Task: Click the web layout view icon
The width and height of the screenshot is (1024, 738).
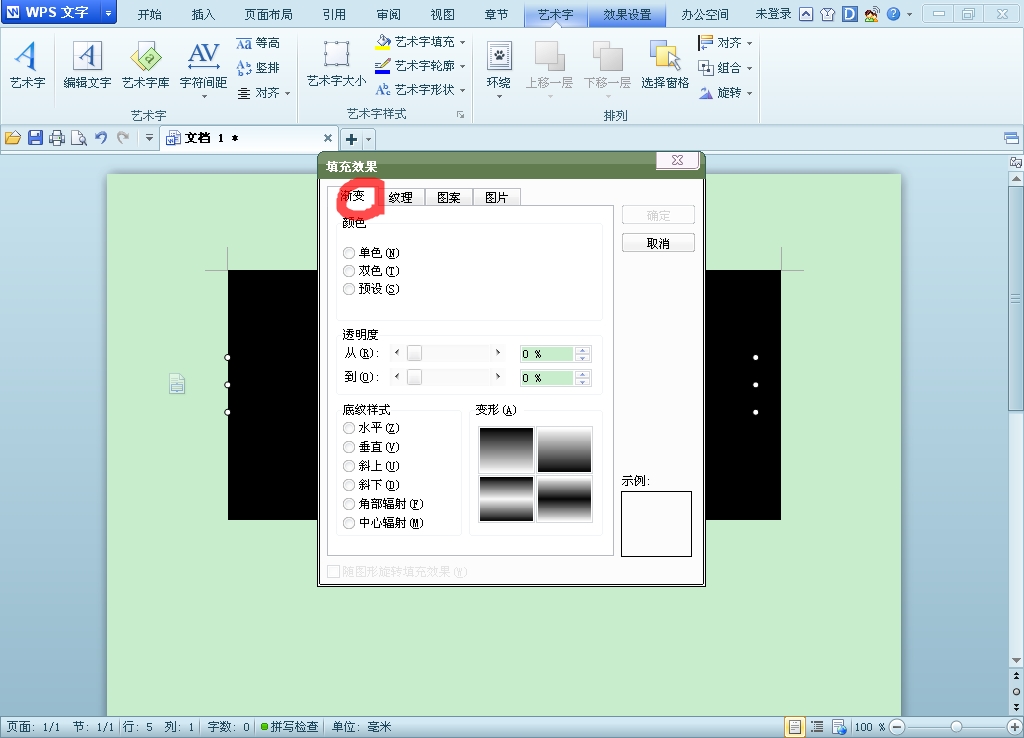Action: [x=839, y=727]
